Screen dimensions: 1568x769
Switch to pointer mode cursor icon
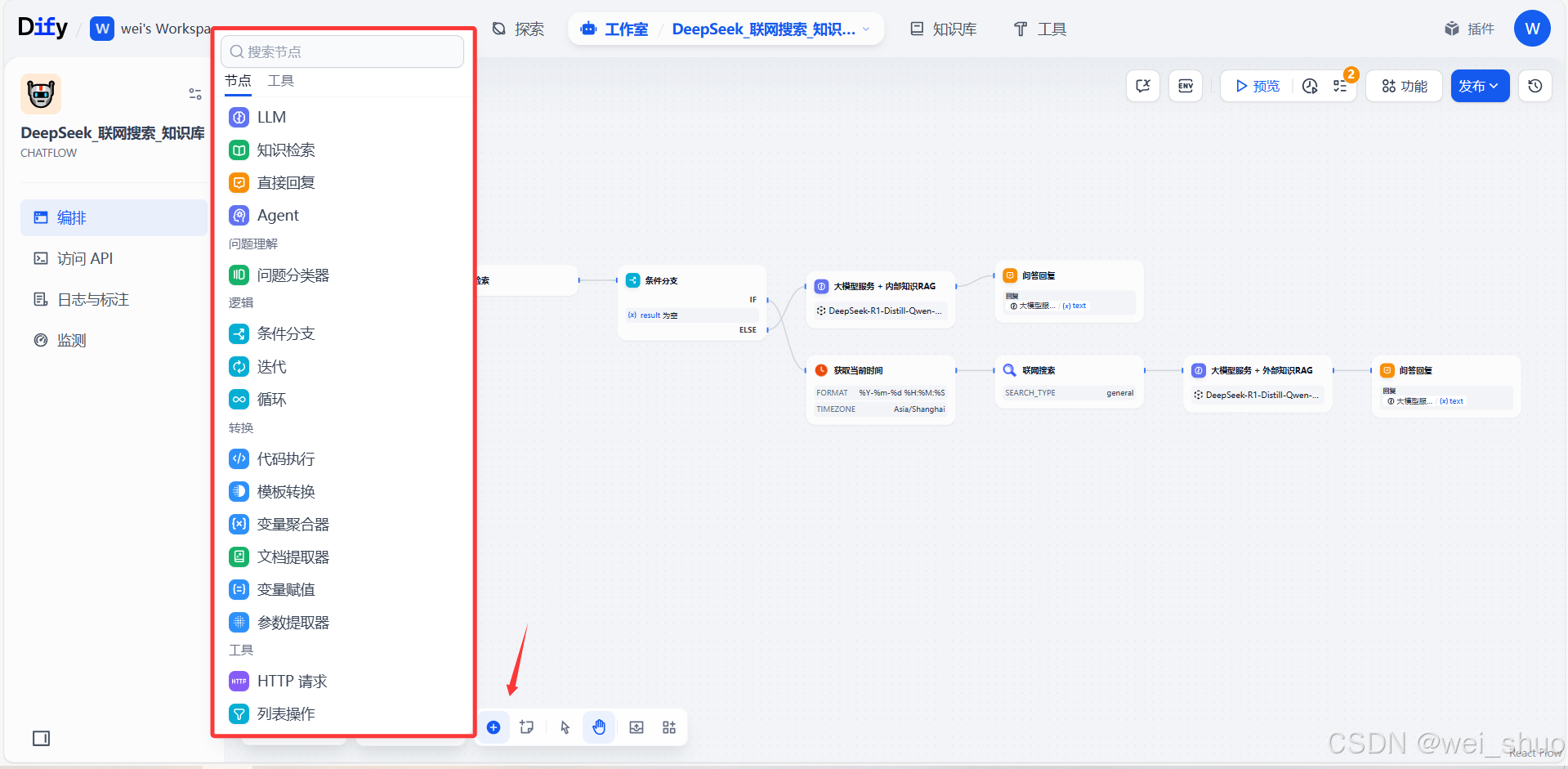pyautogui.click(x=565, y=727)
